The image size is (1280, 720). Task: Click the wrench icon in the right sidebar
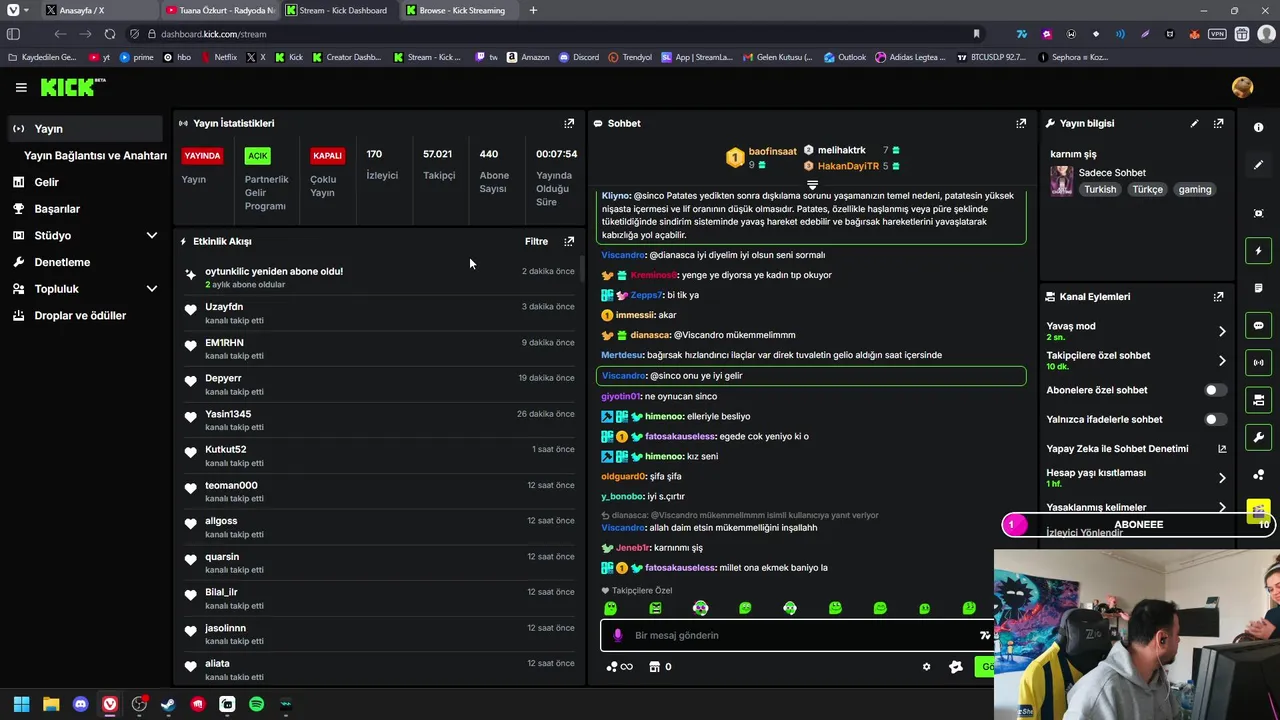pyautogui.click(x=1258, y=437)
